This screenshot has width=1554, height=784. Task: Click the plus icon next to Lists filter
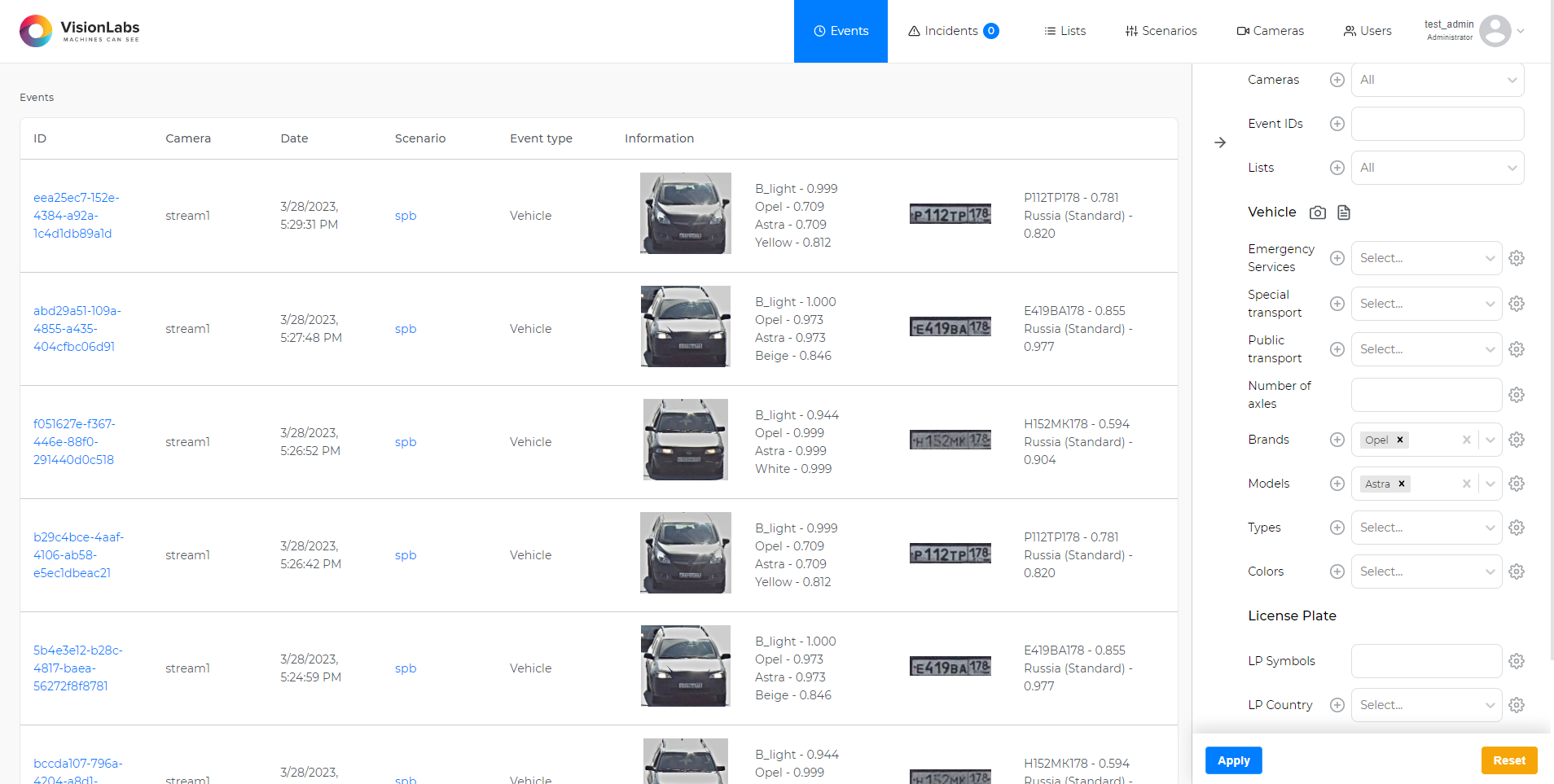(x=1337, y=168)
